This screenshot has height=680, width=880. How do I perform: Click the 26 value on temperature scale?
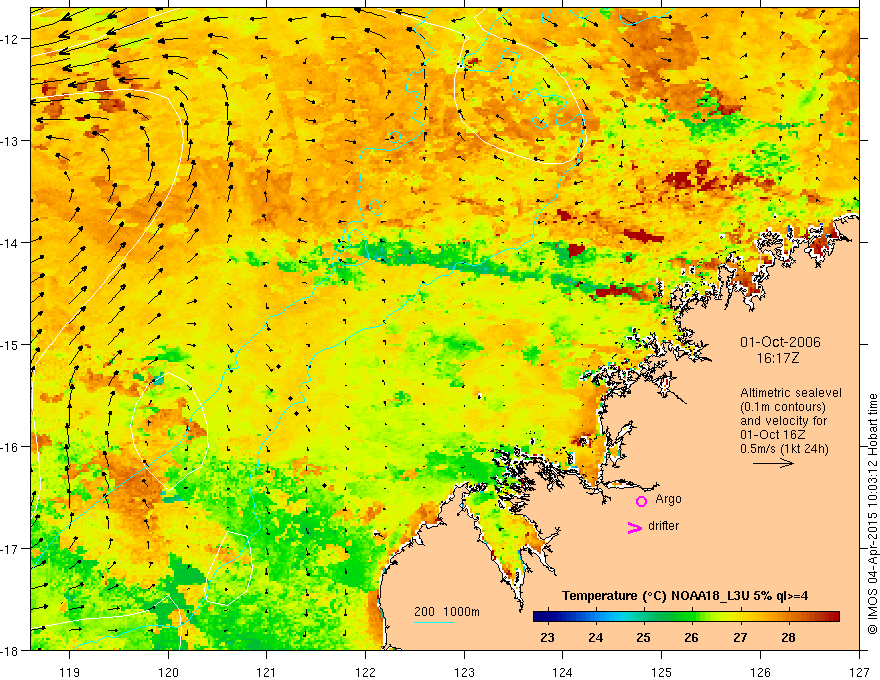[691, 637]
